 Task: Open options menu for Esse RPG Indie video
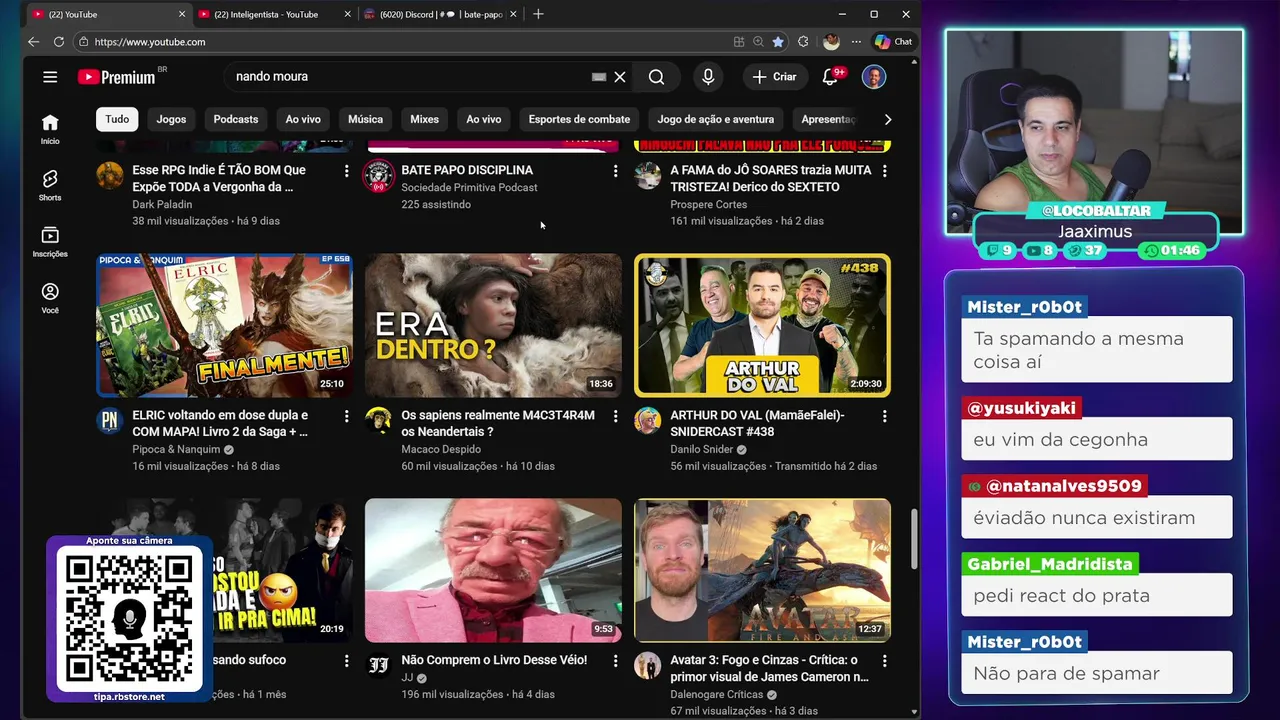click(346, 171)
